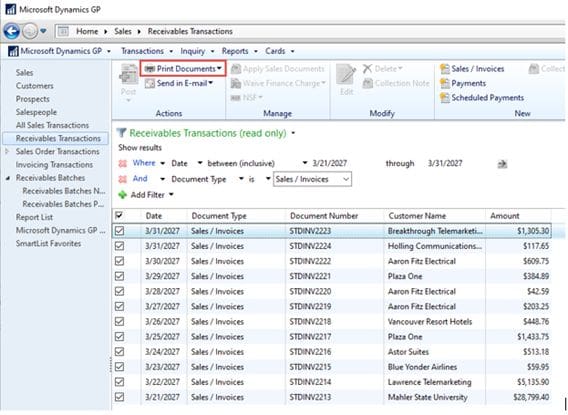Open Report List in sidebar
The image size is (568, 415).
pos(34,217)
